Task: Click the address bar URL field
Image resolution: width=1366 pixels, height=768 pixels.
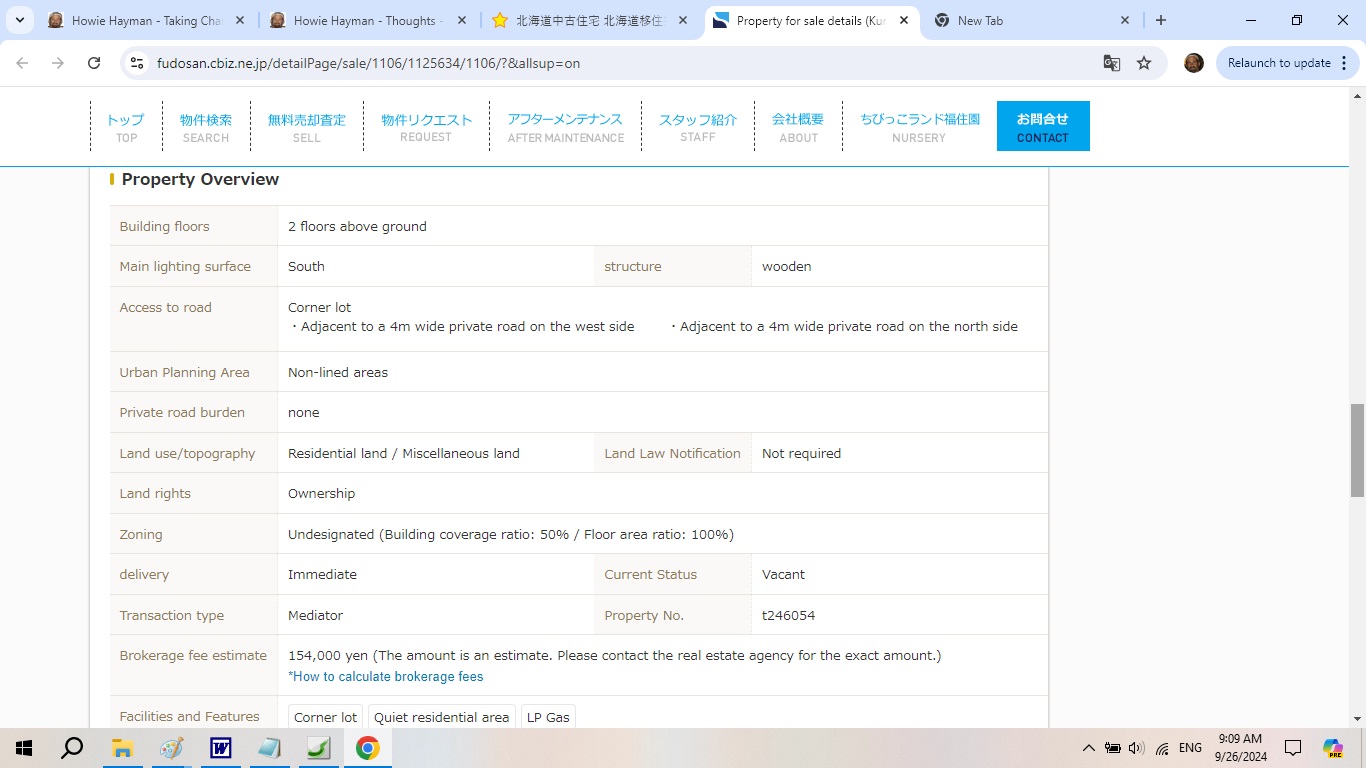Action: (600, 63)
